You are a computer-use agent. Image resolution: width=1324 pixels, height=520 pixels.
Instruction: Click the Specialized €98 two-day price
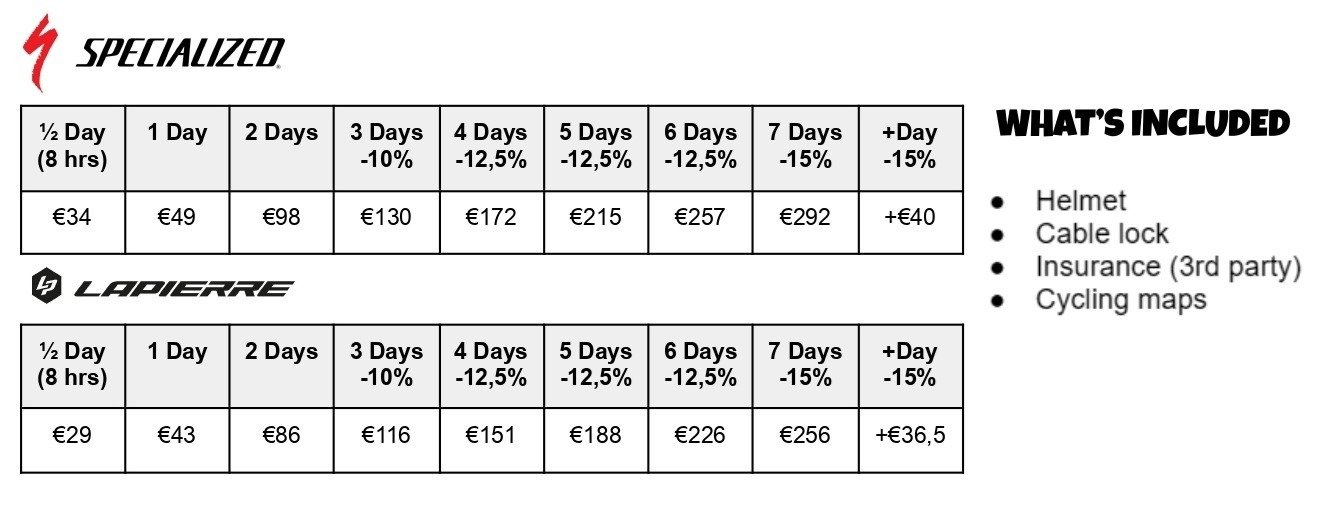pos(281,217)
